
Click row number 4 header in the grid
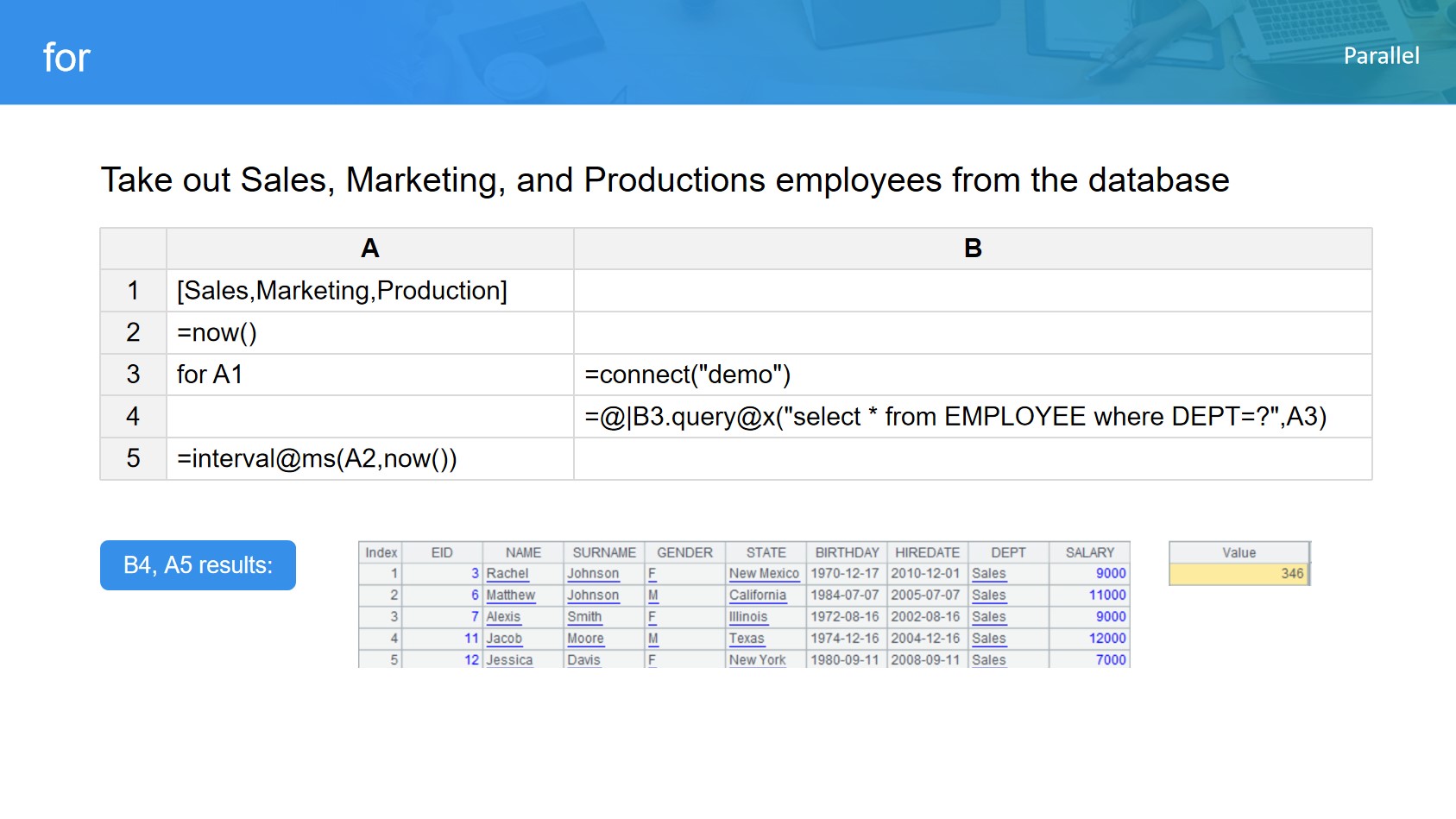(x=133, y=417)
